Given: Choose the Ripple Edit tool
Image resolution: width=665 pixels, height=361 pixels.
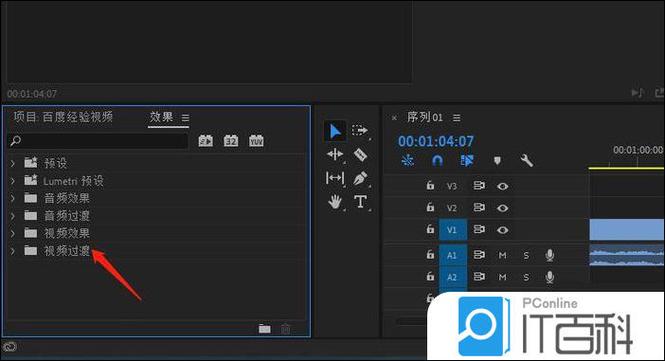Looking at the screenshot, I should [335, 154].
